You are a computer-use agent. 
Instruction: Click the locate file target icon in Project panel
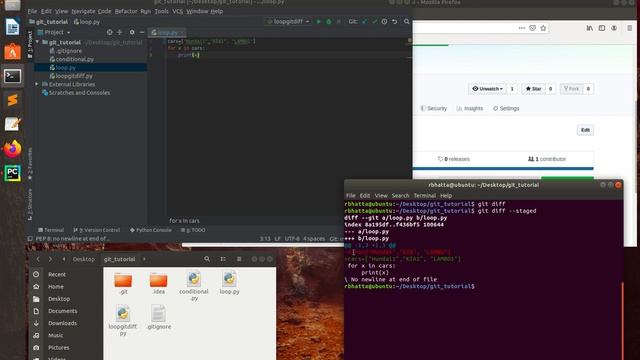[x=109, y=32]
